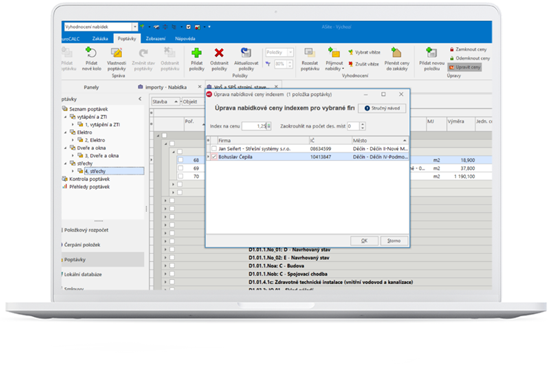Click Přenést ceny do zakázky icon
Image resolution: width=550 pixels, height=382 pixels.
tap(396, 53)
